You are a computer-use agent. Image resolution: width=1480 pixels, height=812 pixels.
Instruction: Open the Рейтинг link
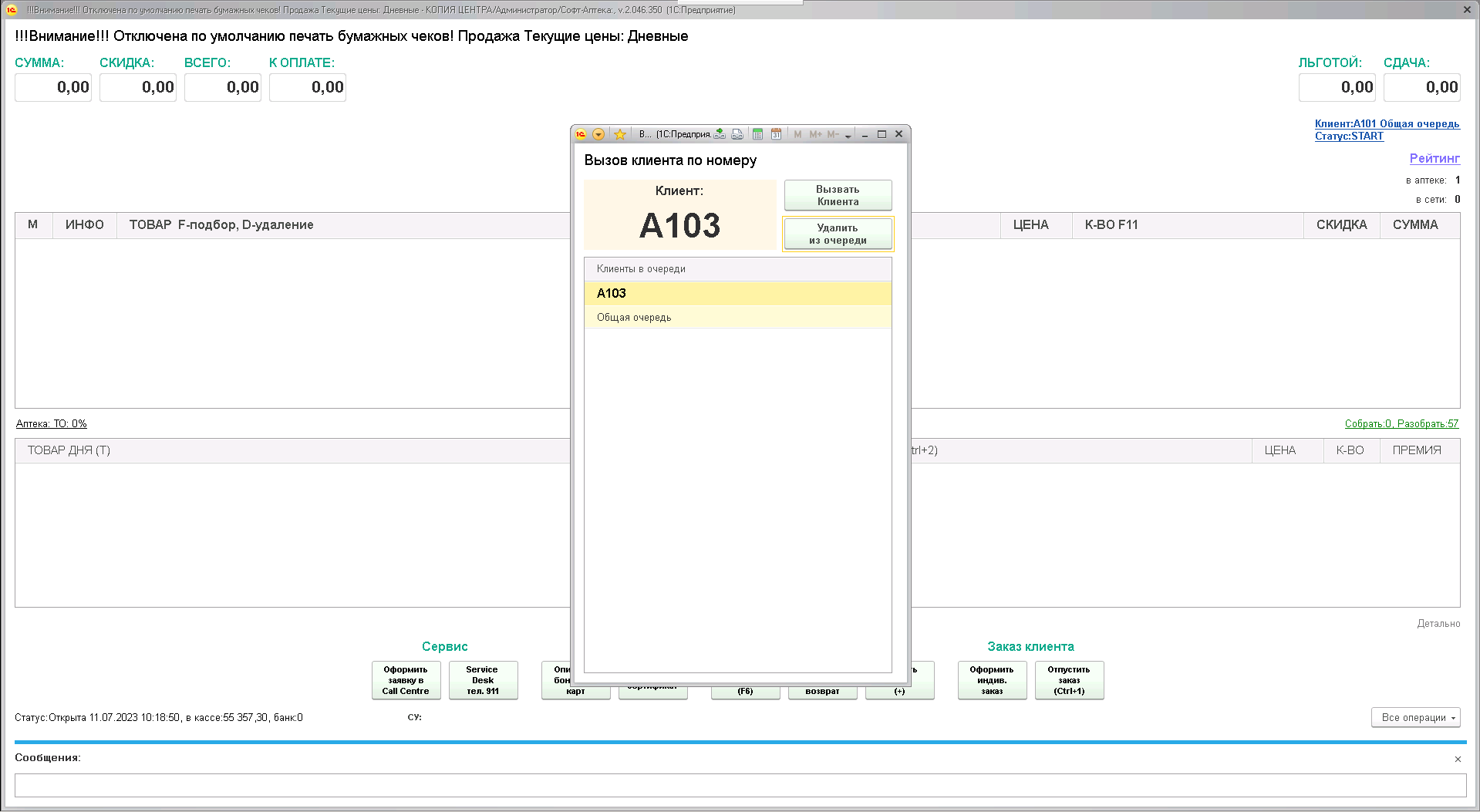(x=1434, y=158)
